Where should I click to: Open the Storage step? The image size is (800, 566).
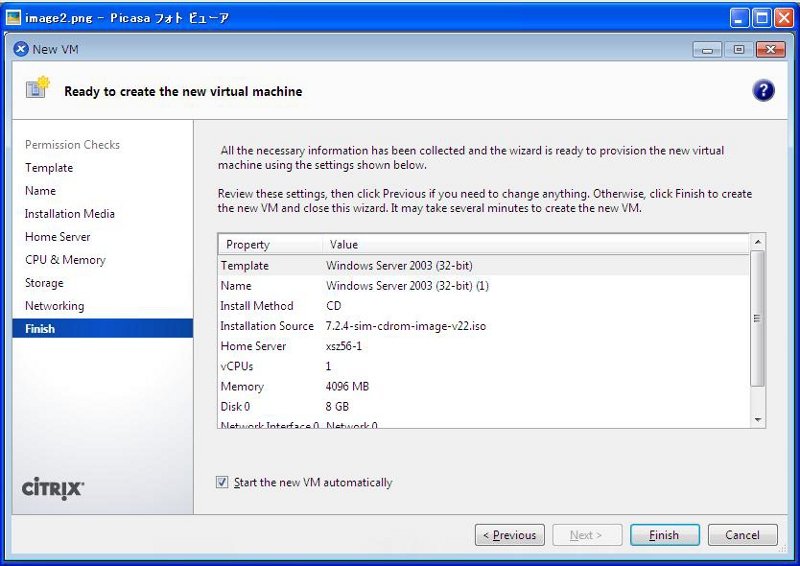(44, 282)
